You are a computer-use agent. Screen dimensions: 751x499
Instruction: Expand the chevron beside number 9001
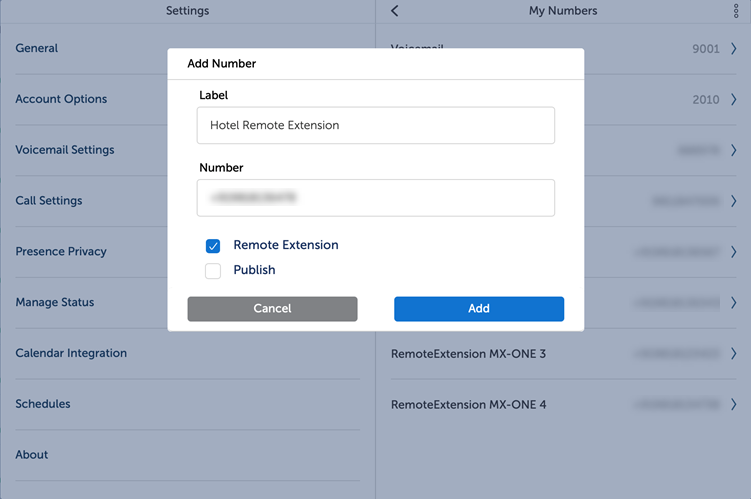click(733, 48)
